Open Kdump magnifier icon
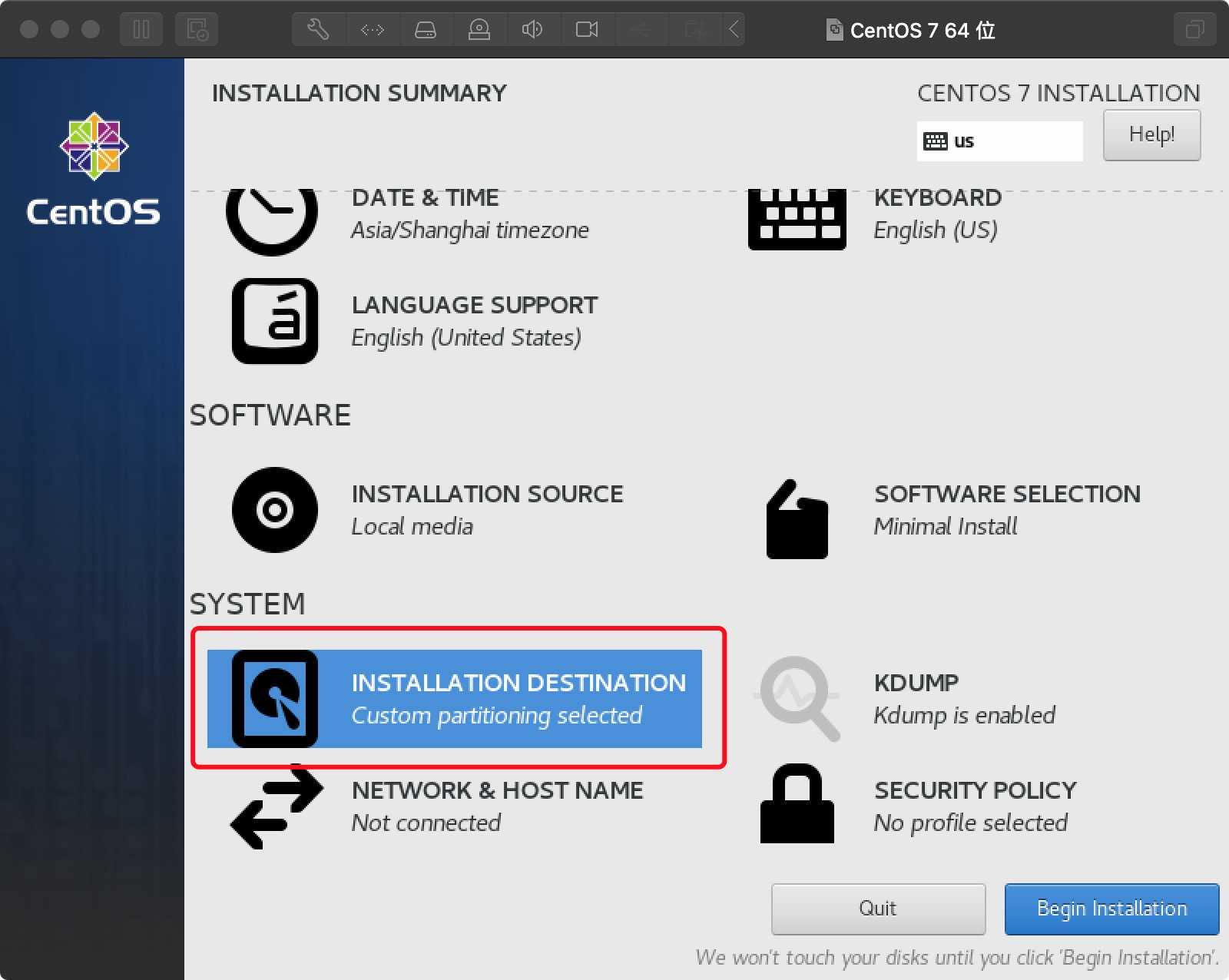Viewport: 1229px width, 980px height. click(x=799, y=697)
